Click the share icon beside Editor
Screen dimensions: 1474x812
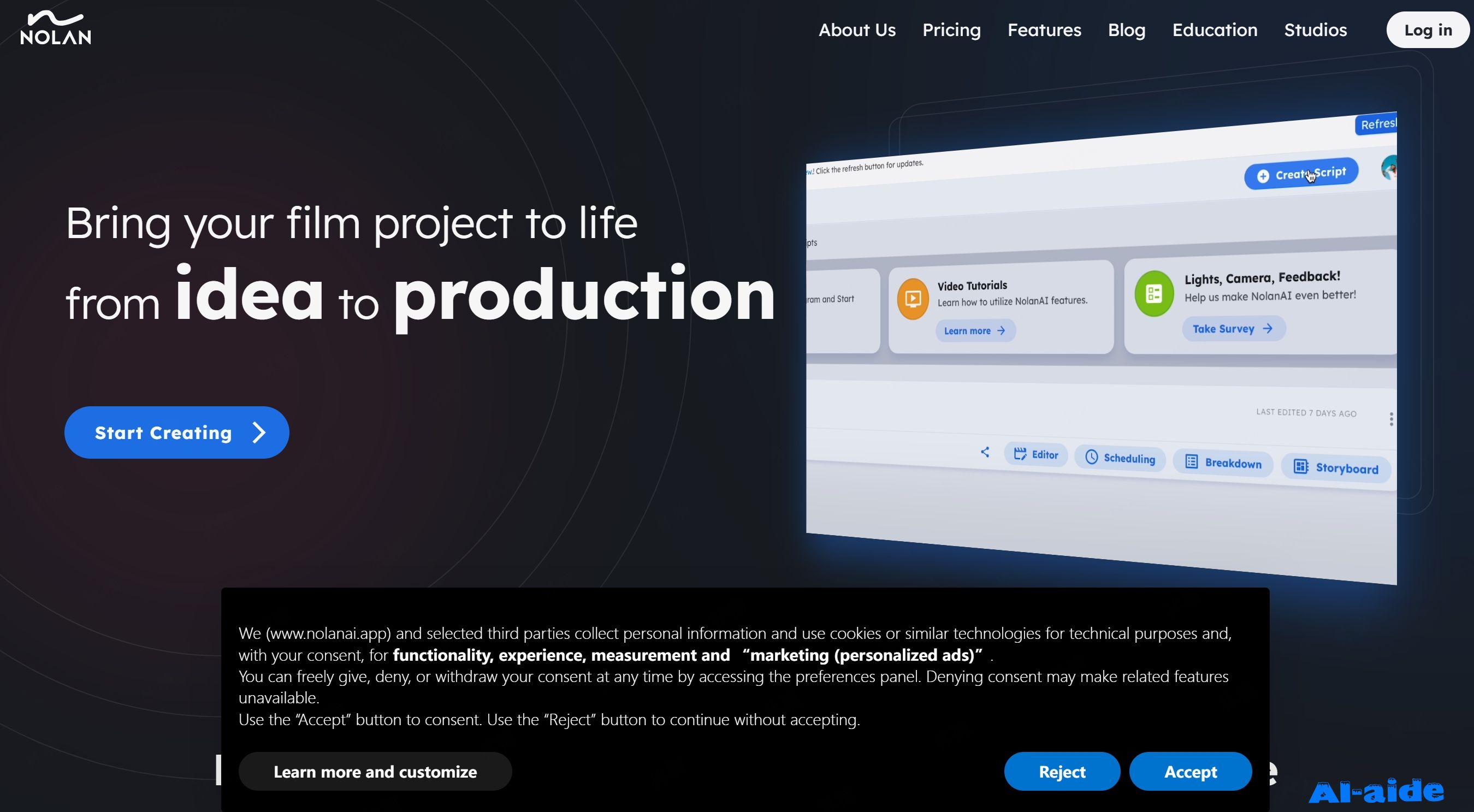(x=985, y=452)
